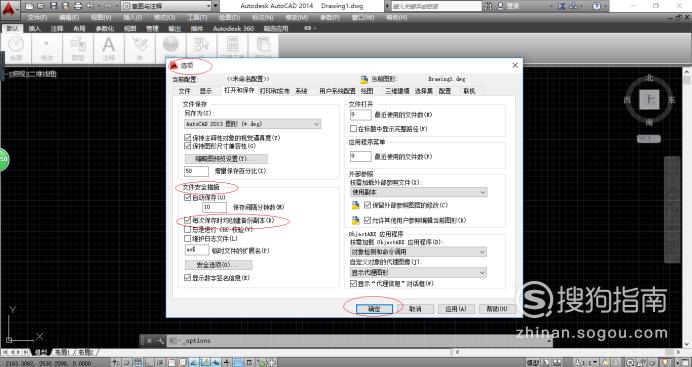Click the 增量保存百分比 input field

[196, 171]
